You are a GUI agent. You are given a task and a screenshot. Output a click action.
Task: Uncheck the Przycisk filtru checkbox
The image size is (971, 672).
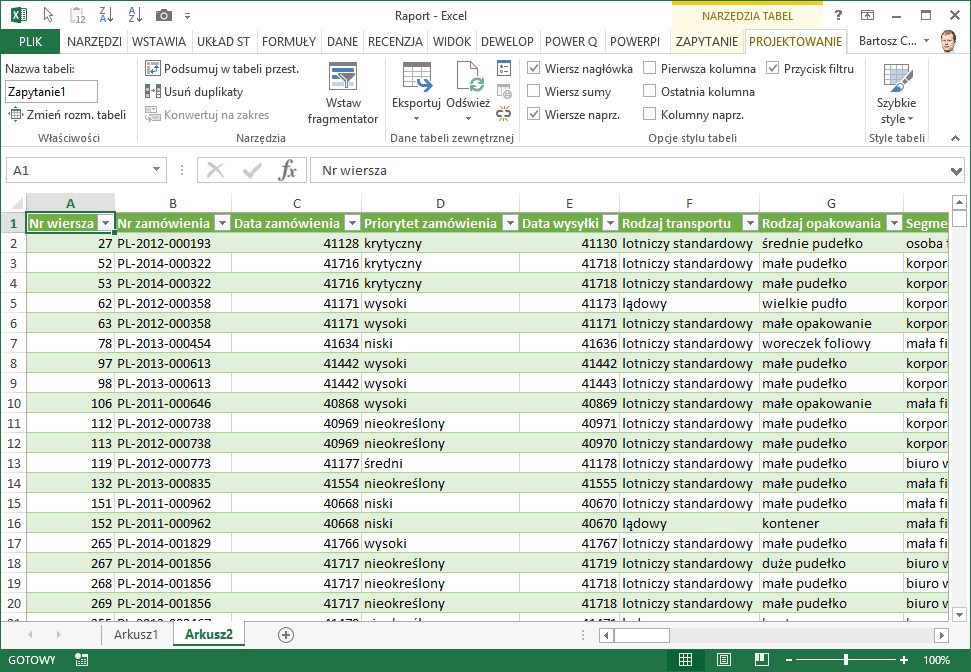tap(773, 68)
